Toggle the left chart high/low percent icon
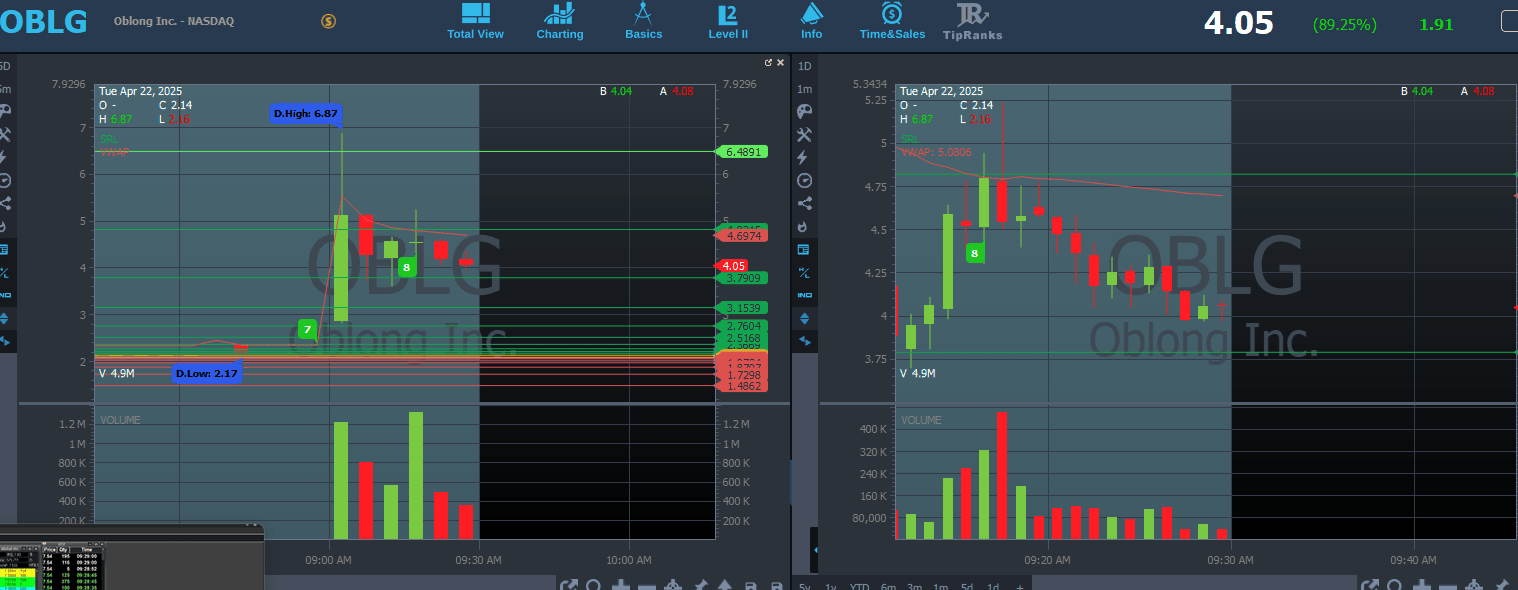Image resolution: width=1518 pixels, height=590 pixels. [4, 272]
